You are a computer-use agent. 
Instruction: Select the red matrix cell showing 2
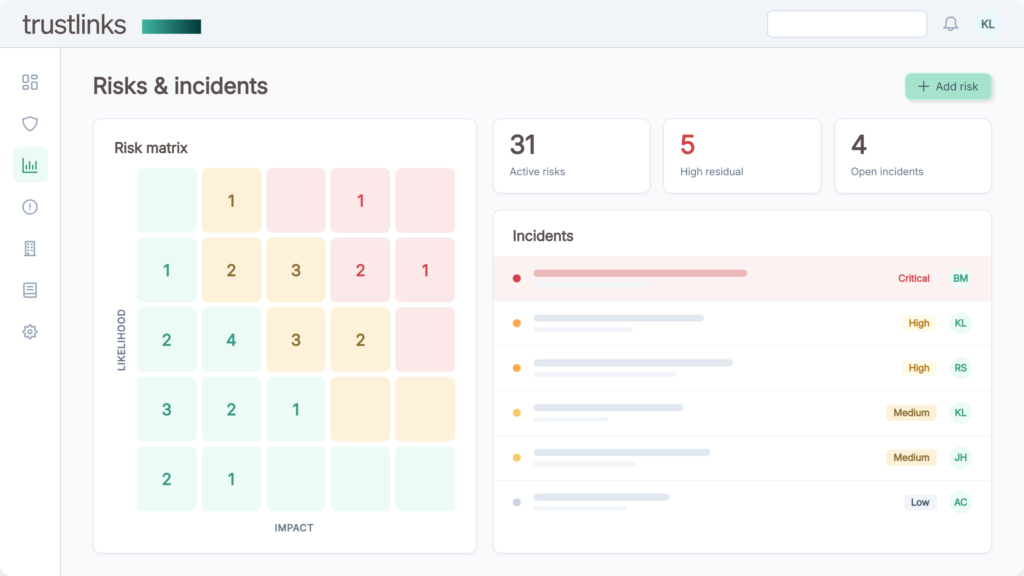pyautogui.click(x=360, y=270)
